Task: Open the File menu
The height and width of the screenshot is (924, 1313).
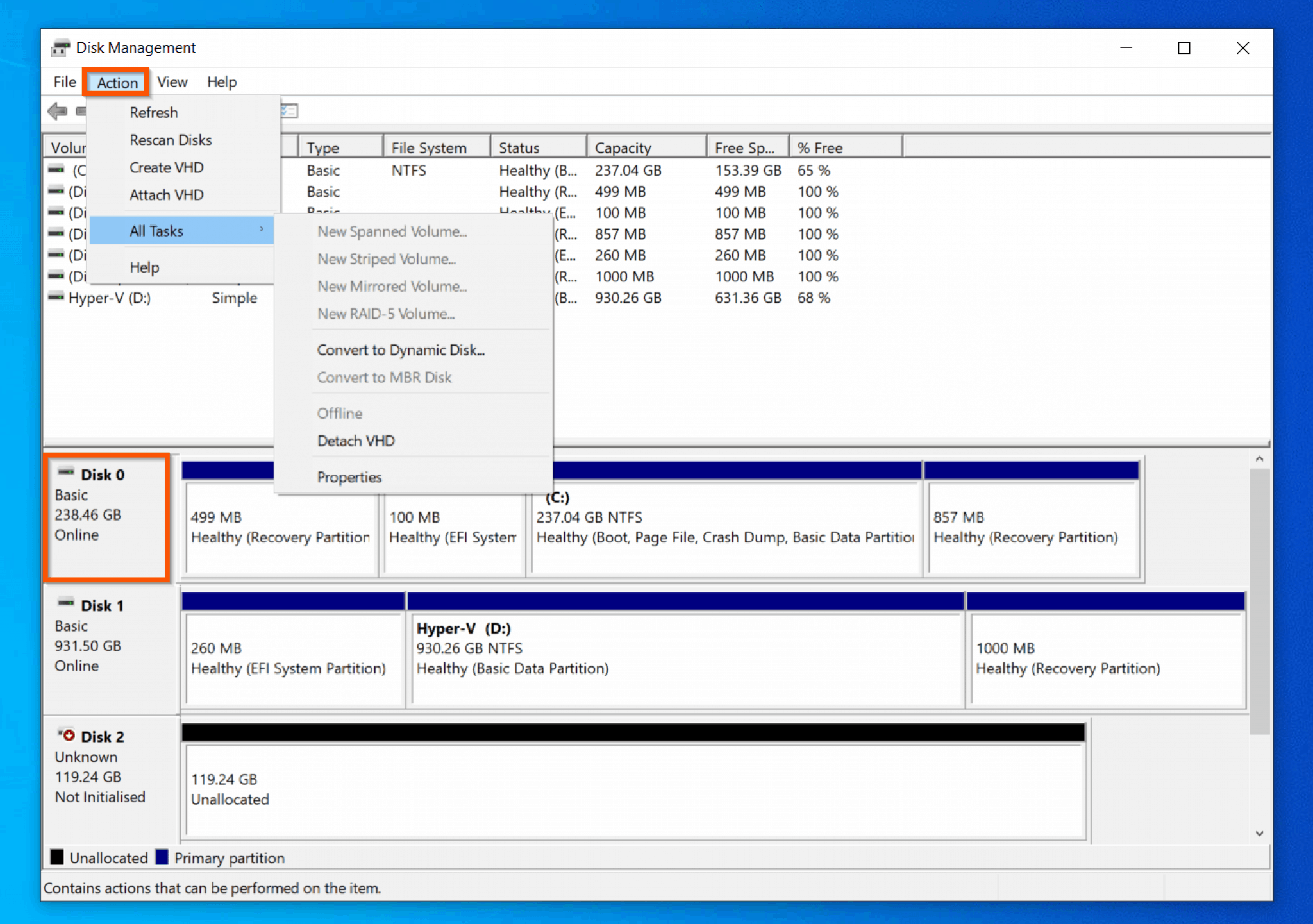Action: tap(63, 81)
